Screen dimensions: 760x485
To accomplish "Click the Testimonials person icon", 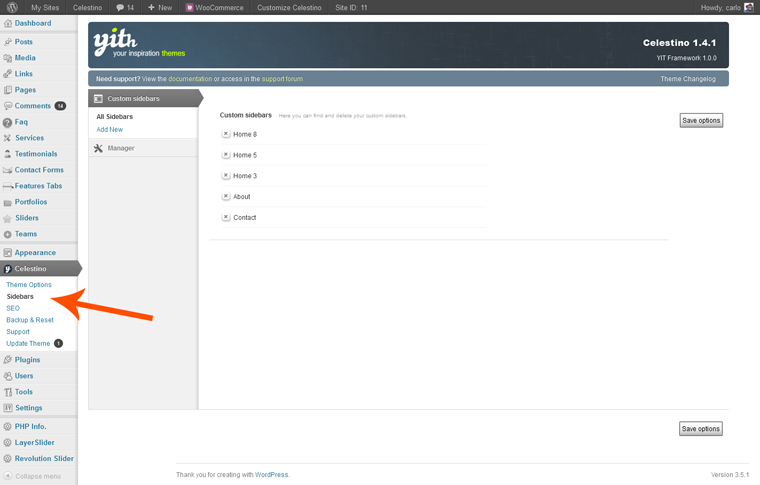I will pos(8,154).
